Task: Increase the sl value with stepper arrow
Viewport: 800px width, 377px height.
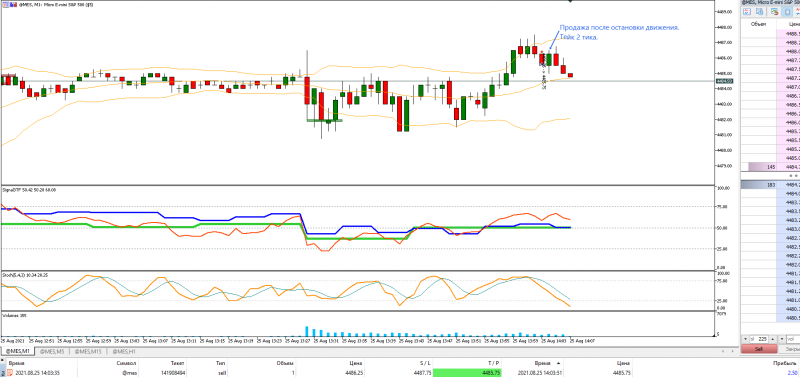Action: [x=772, y=339]
